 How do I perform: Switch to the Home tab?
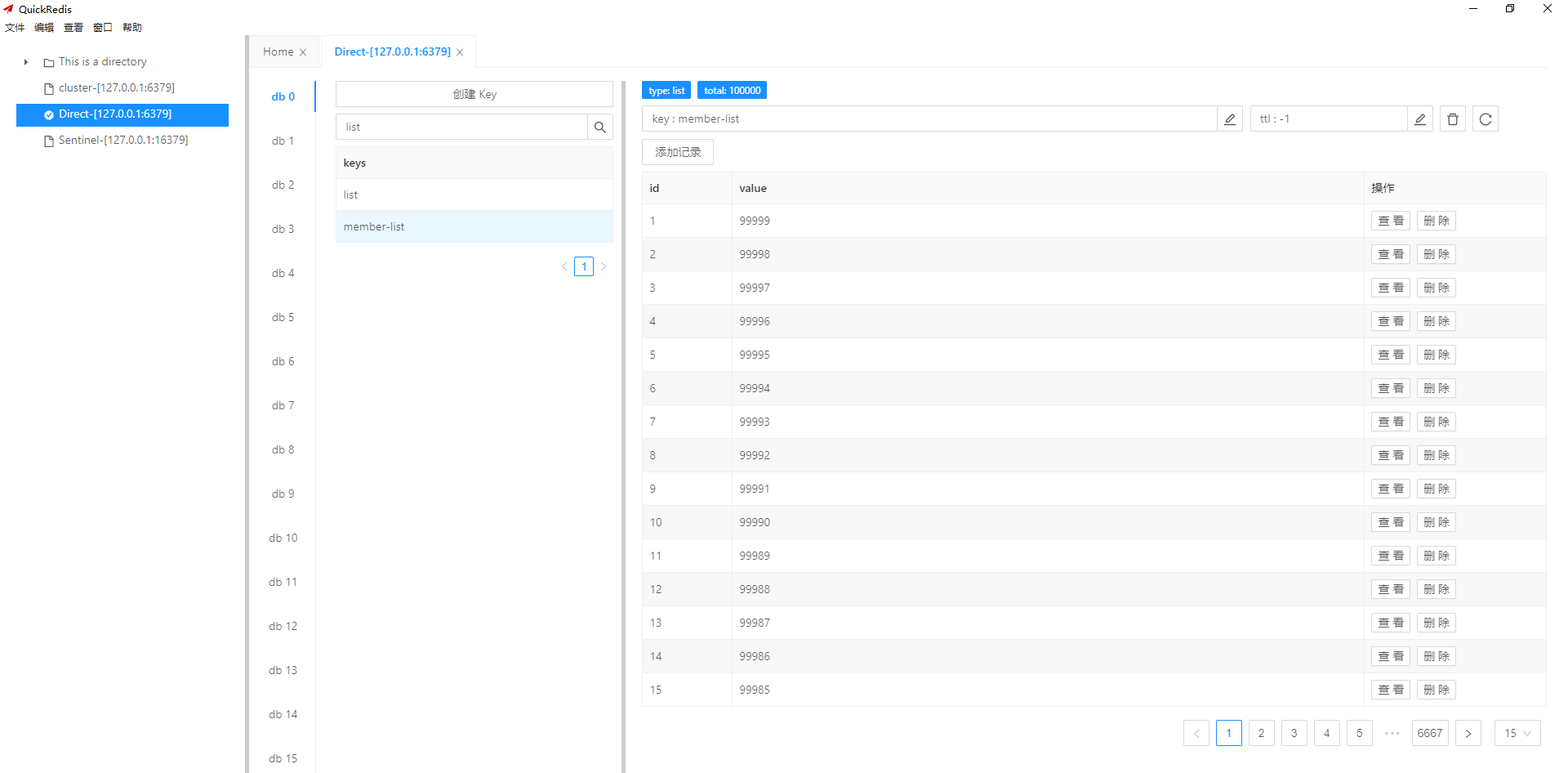coord(277,51)
